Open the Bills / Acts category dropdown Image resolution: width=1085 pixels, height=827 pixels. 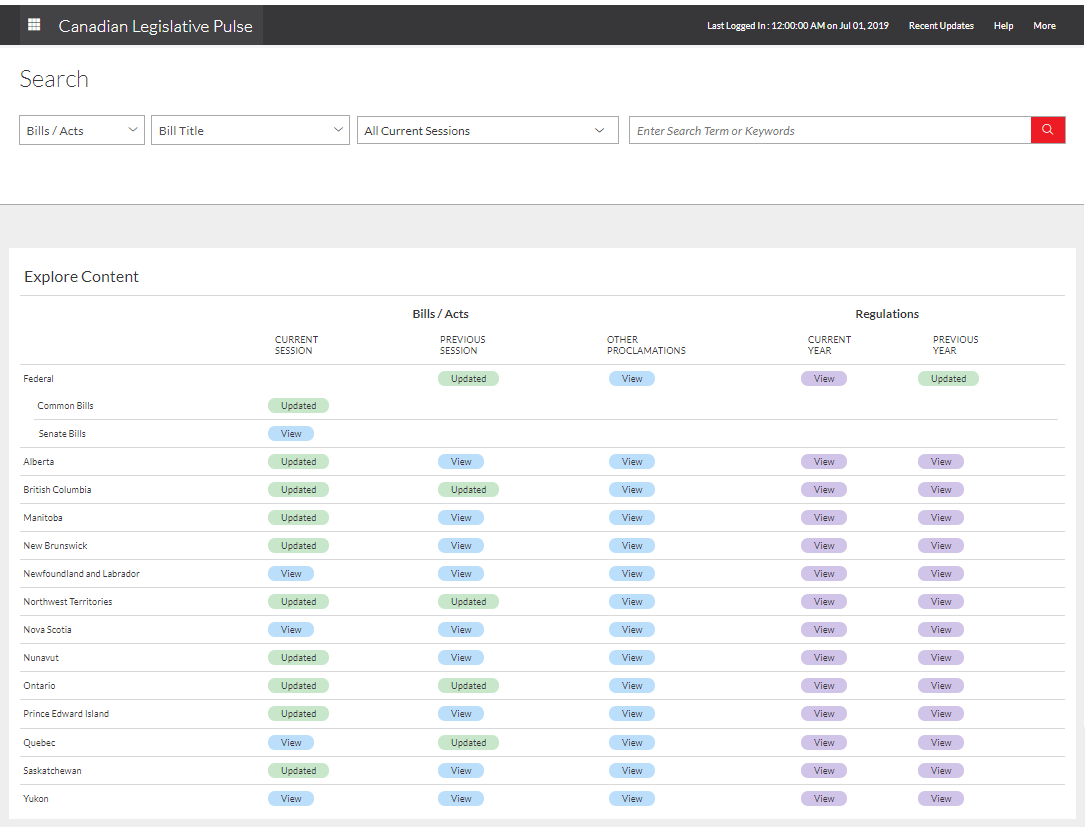[x=81, y=130]
